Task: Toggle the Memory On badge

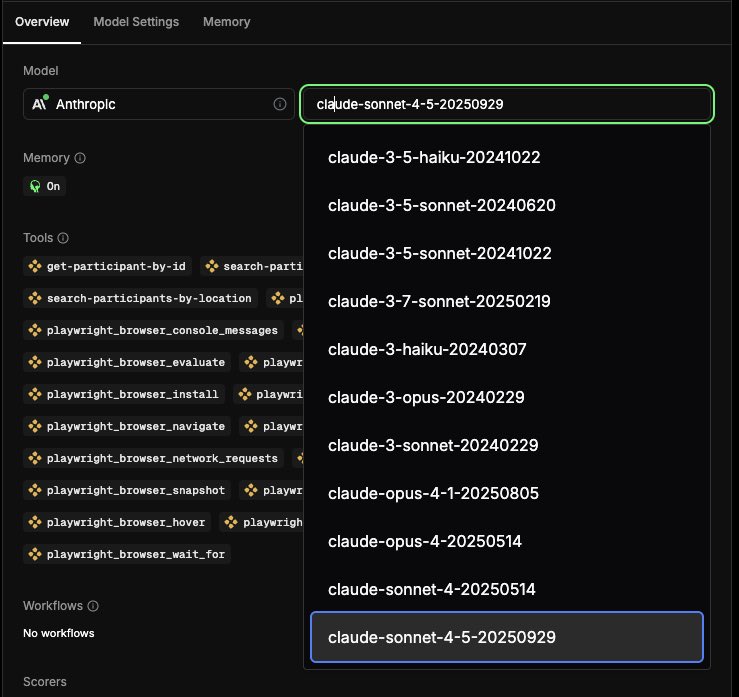Action: pos(44,186)
